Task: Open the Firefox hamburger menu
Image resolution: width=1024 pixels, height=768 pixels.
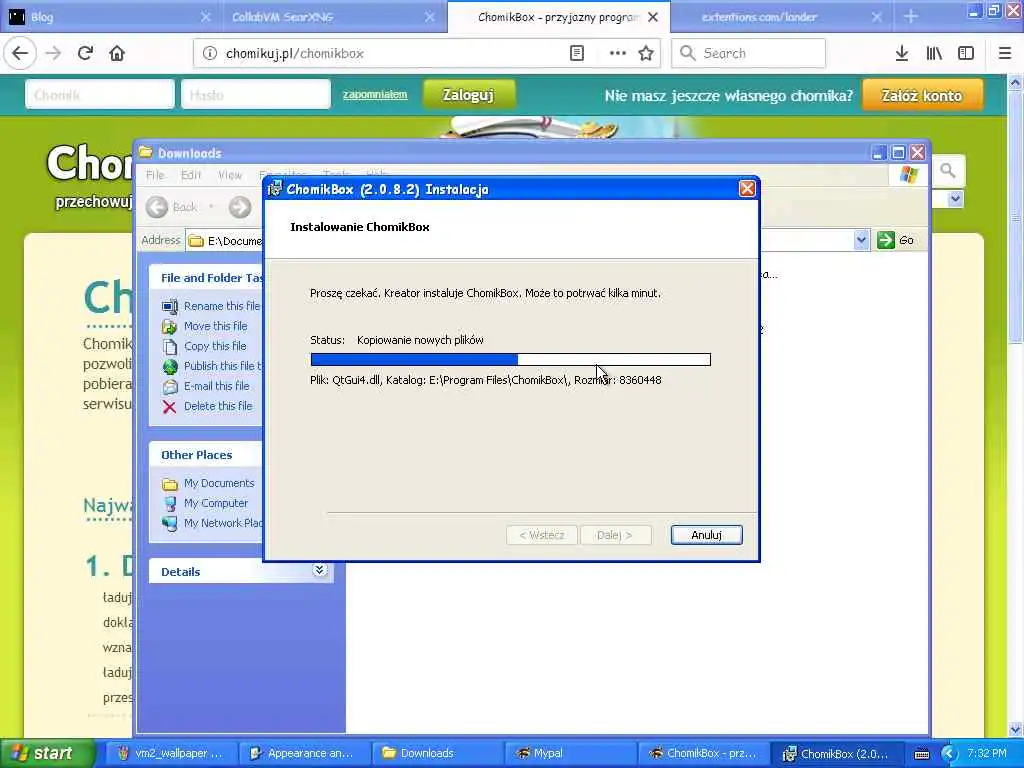Action: click(x=1005, y=54)
